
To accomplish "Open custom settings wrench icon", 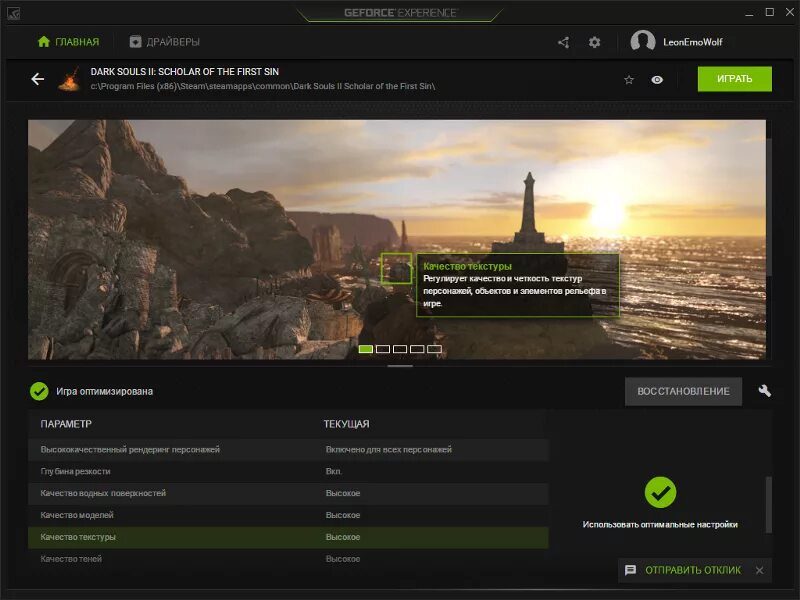I will [x=764, y=391].
